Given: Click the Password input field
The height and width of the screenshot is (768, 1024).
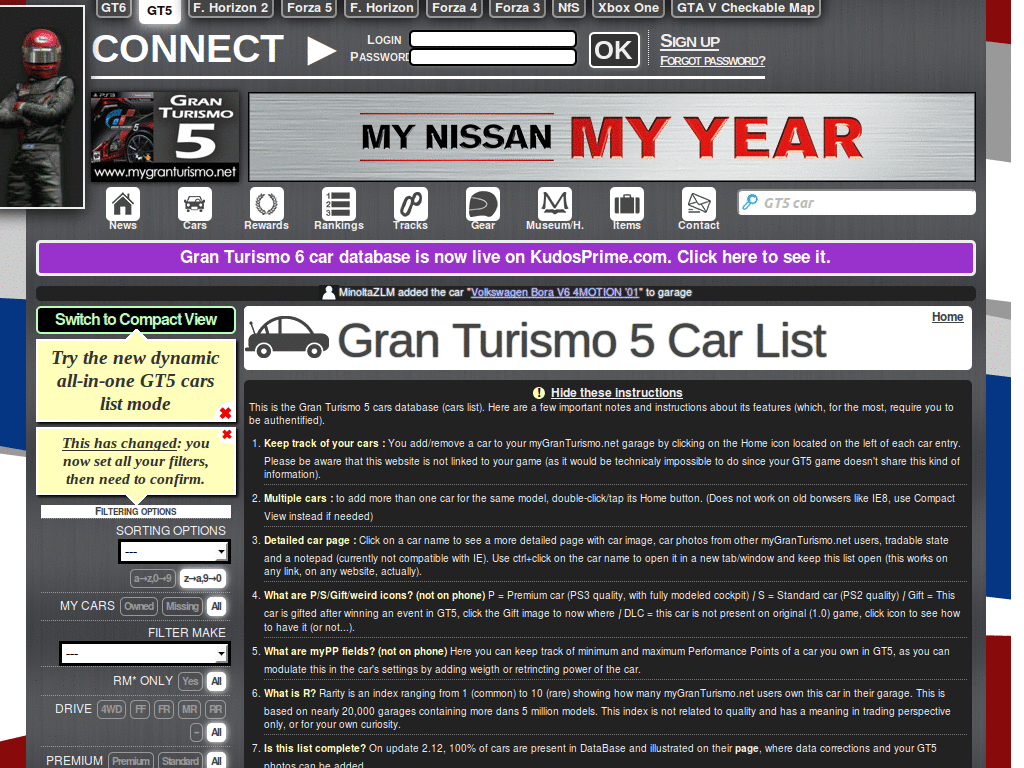Looking at the screenshot, I should 493,57.
